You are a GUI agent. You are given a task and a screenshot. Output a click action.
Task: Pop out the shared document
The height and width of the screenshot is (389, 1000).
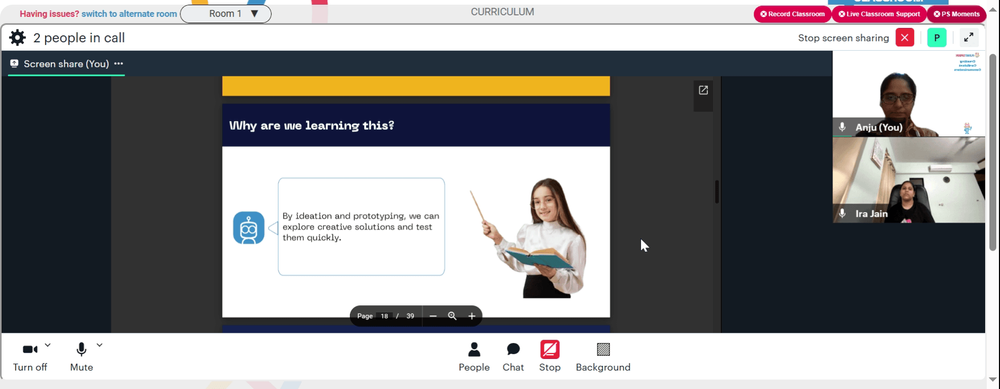[x=703, y=91]
